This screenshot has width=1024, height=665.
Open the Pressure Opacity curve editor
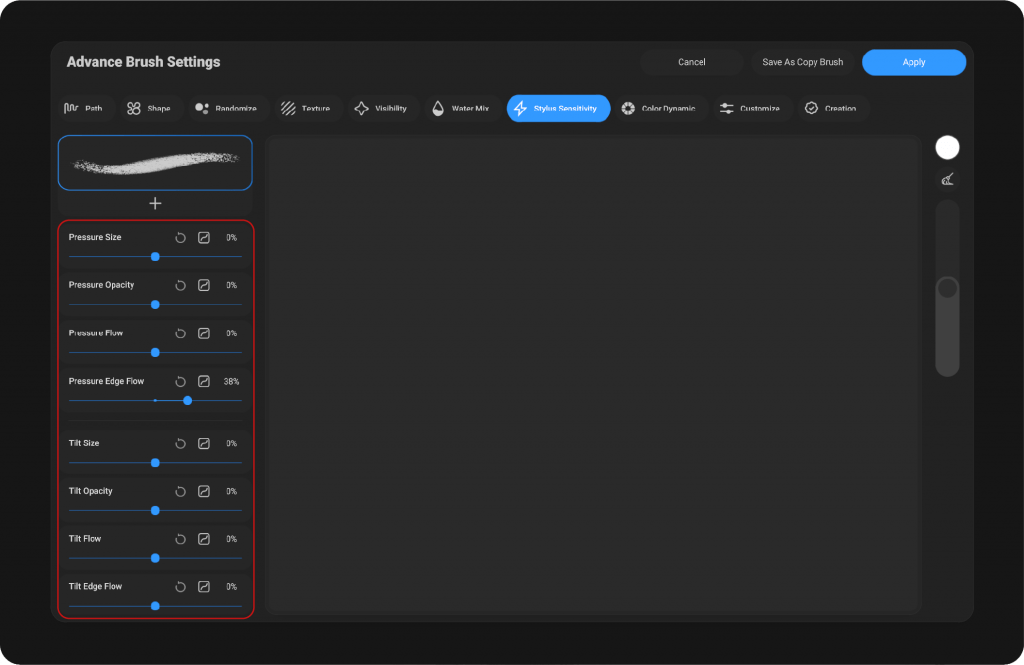[204, 286]
